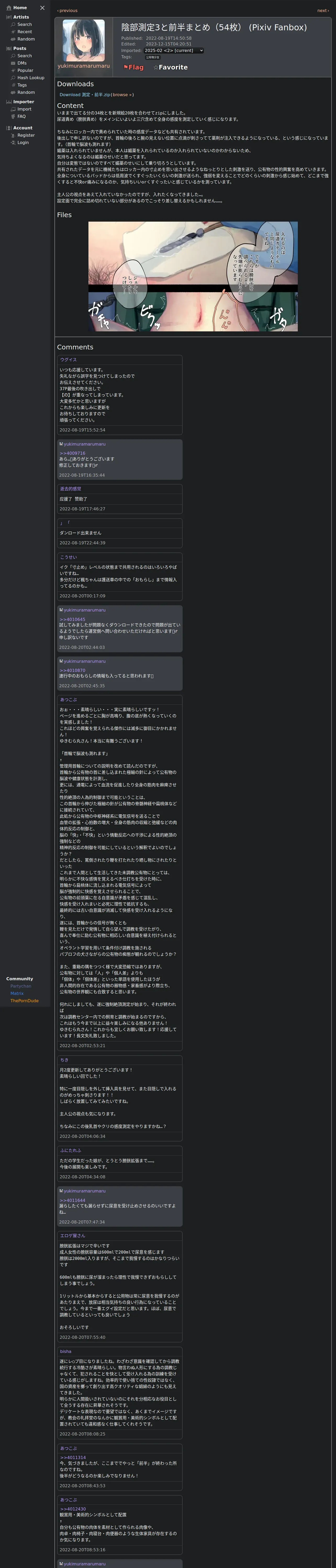Click reply reference >>4009716
This screenshot has width=336, height=1568.
point(72,453)
